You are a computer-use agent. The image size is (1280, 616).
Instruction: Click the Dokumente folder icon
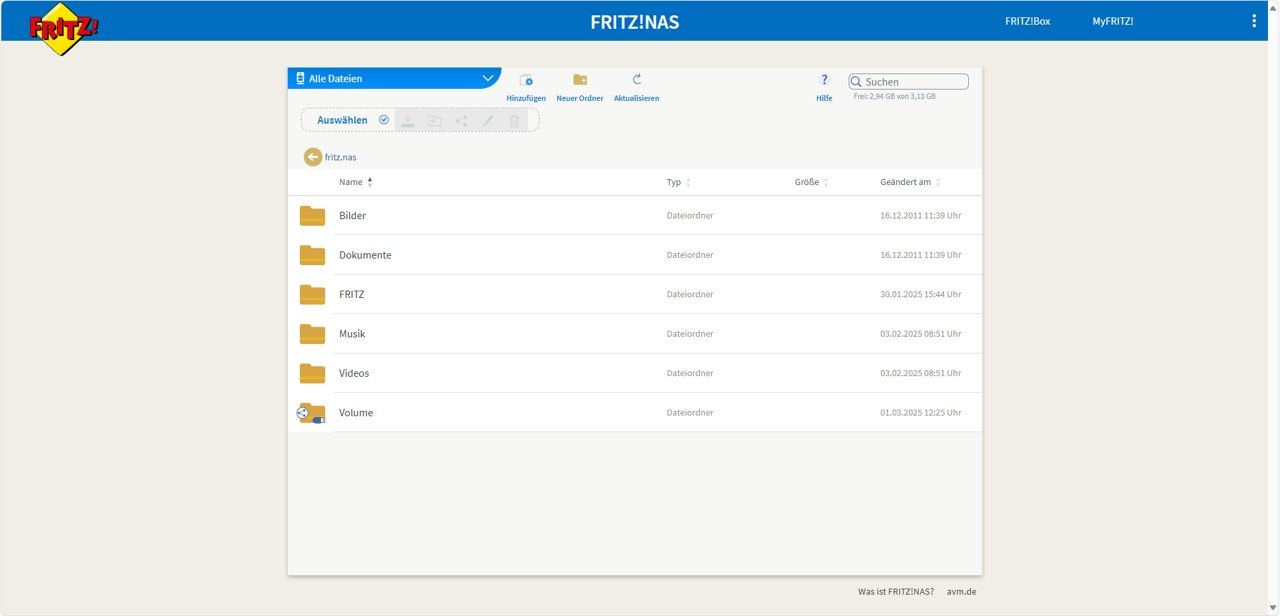pos(312,255)
